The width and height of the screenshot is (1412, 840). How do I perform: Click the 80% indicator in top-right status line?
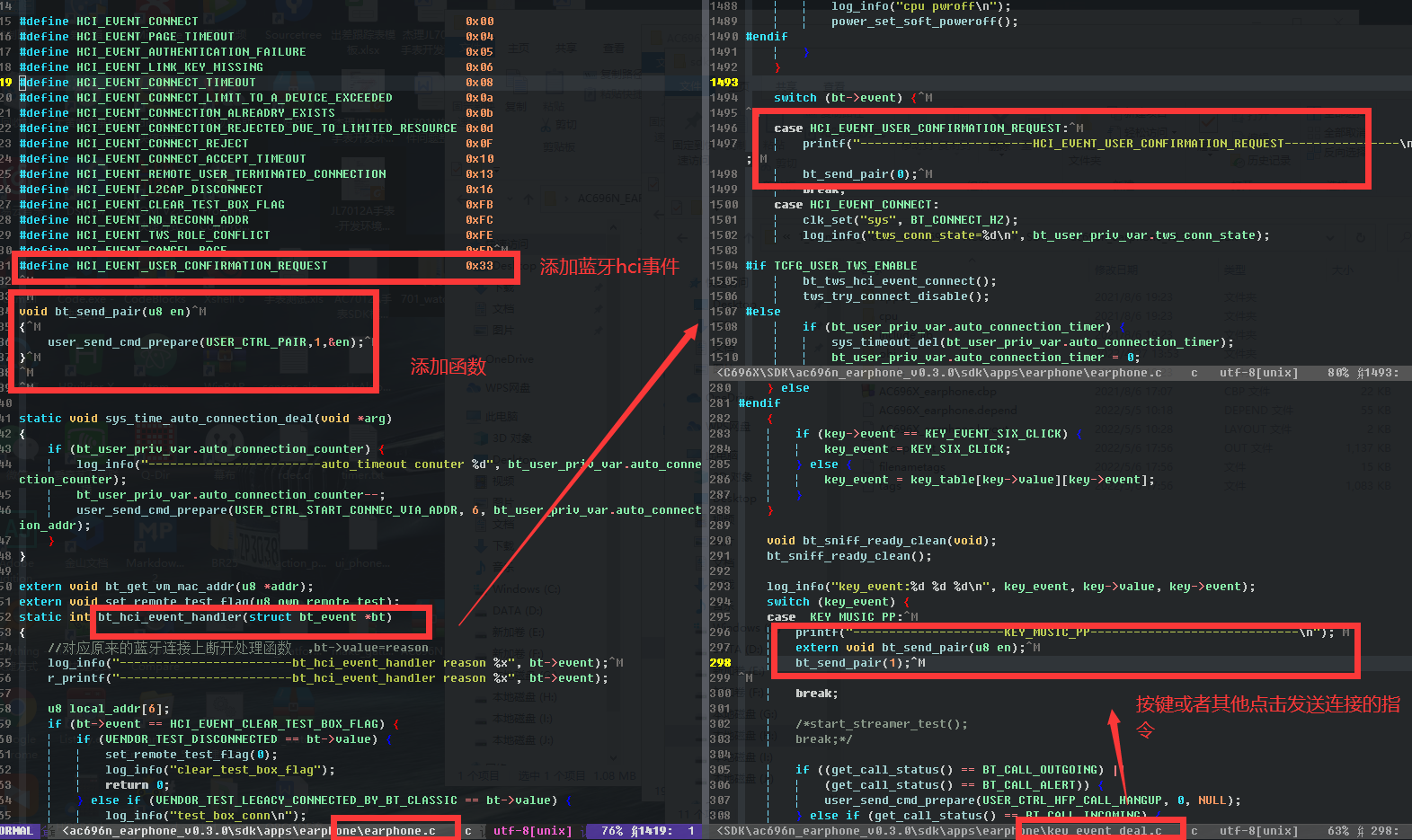click(1338, 373)
